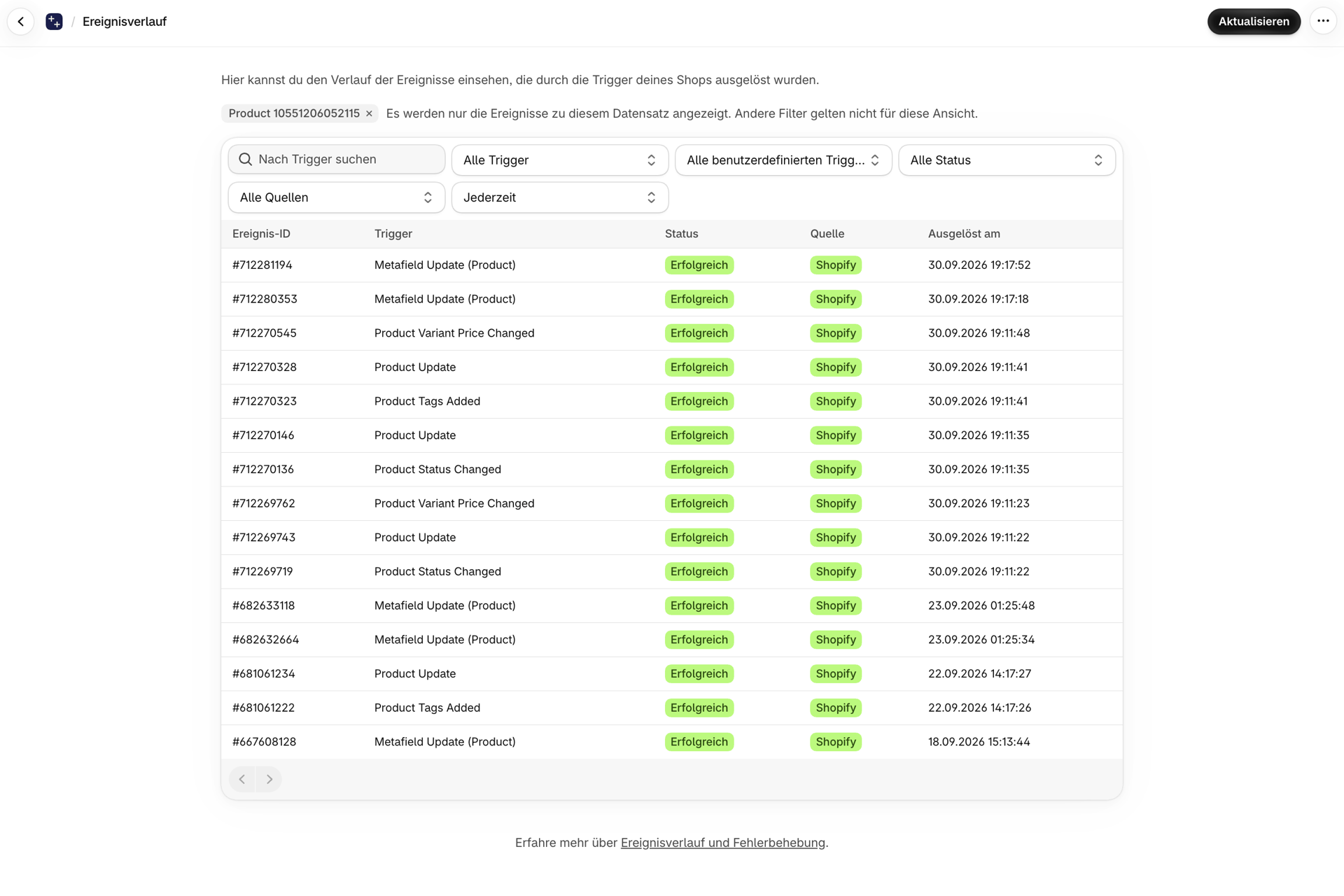Click the Aktualisieren button
1344x896 pixels.
[x=1254, y=22]
